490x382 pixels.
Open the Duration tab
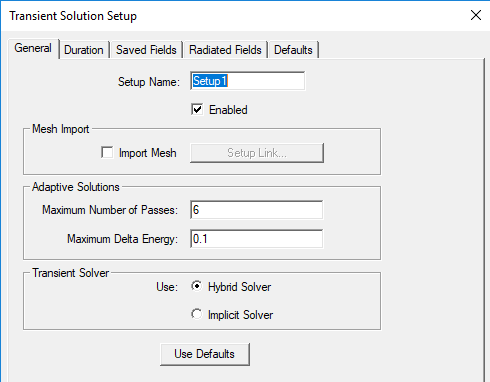click(84, 50)
